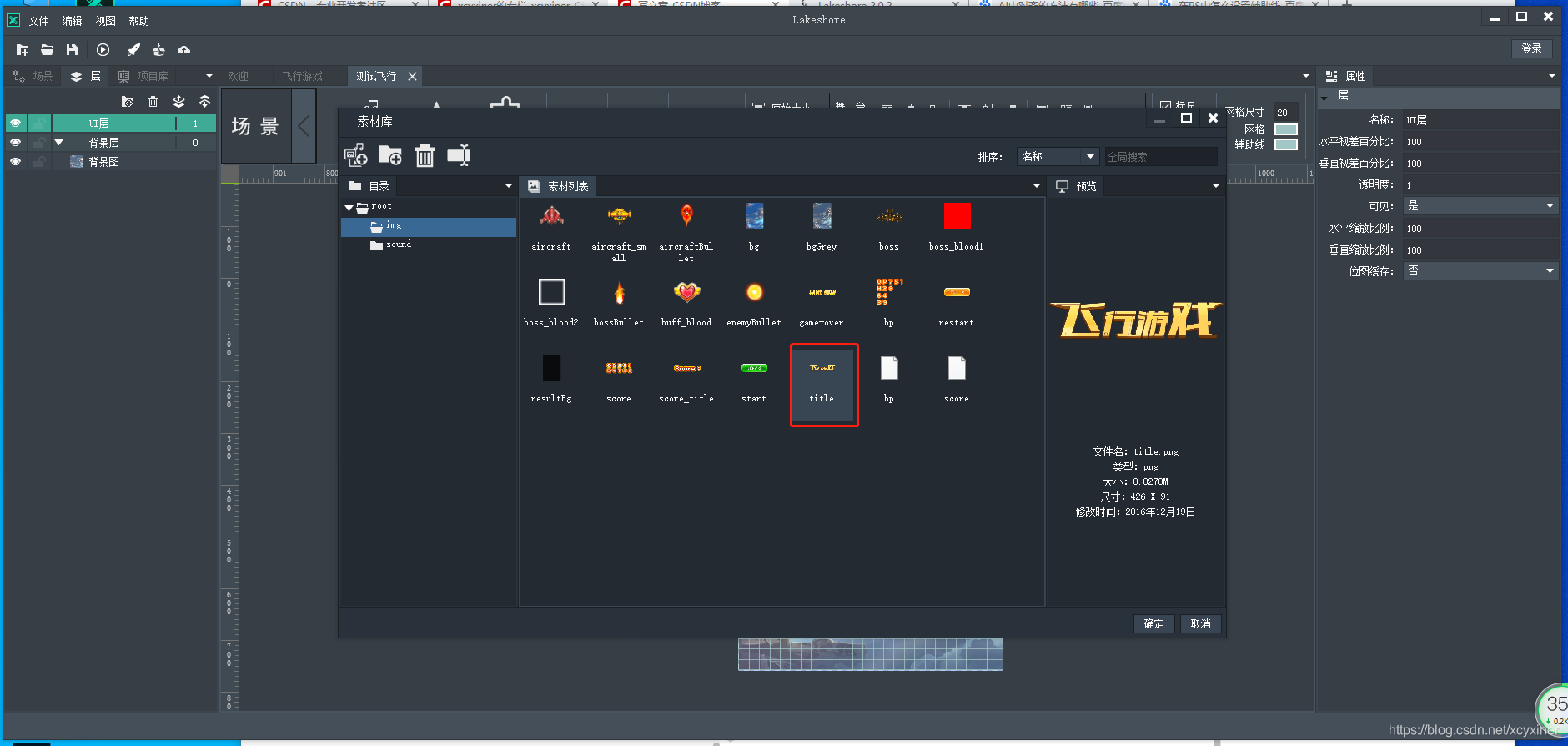The height and width of the screenshot is (746, 1568).
Task: Open the 位图缓存 dropdown
Action: 1480,271
